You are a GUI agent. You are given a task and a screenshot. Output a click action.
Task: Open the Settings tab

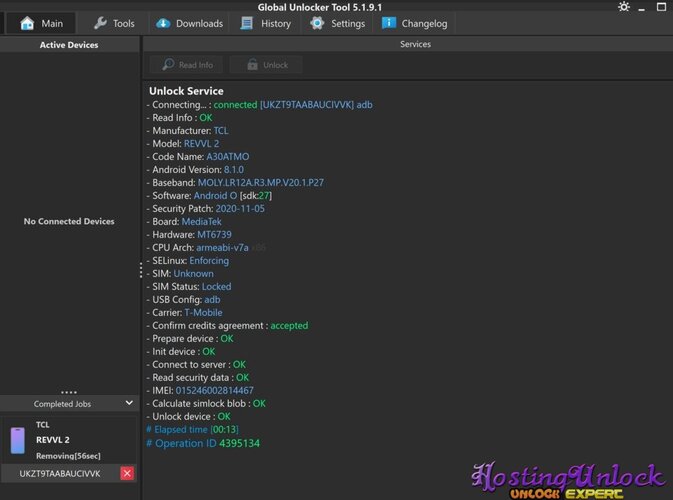pyautogui.click(x=337, y=23)
